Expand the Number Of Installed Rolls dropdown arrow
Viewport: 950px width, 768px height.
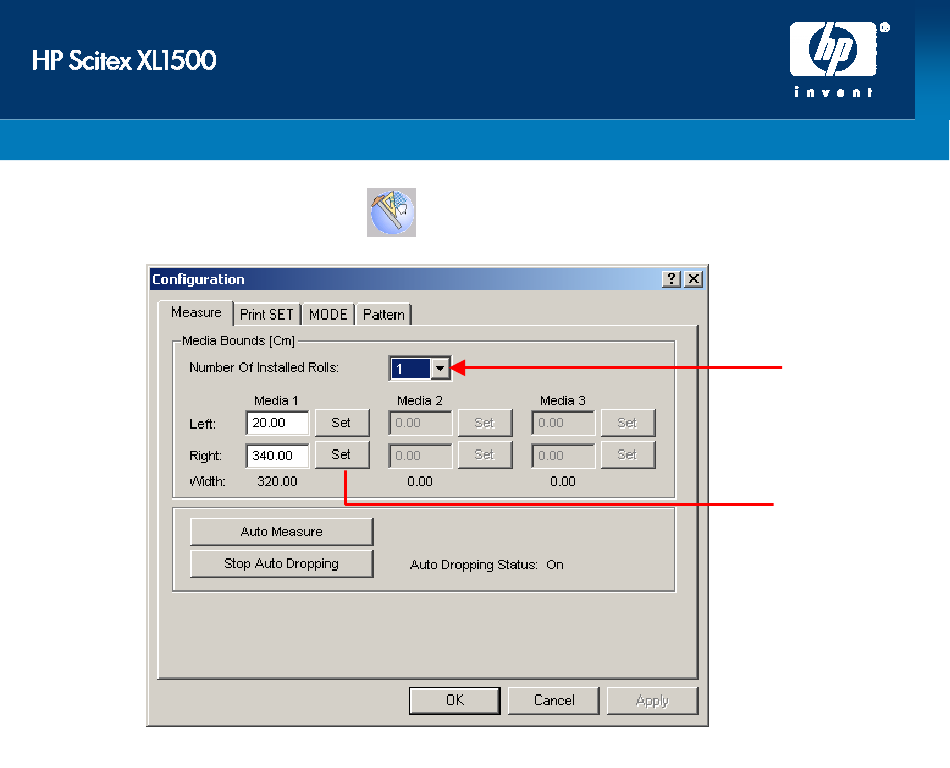(440, 368)
